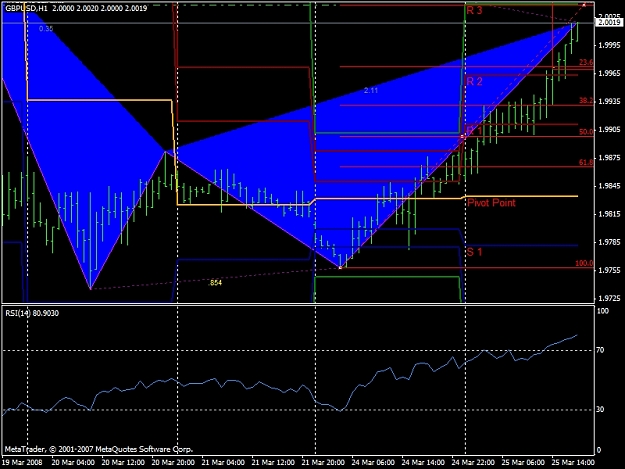This screenshot has height=469, width=625.
Task: Click the Pivot Point label
Action: (x=491, y=203)
